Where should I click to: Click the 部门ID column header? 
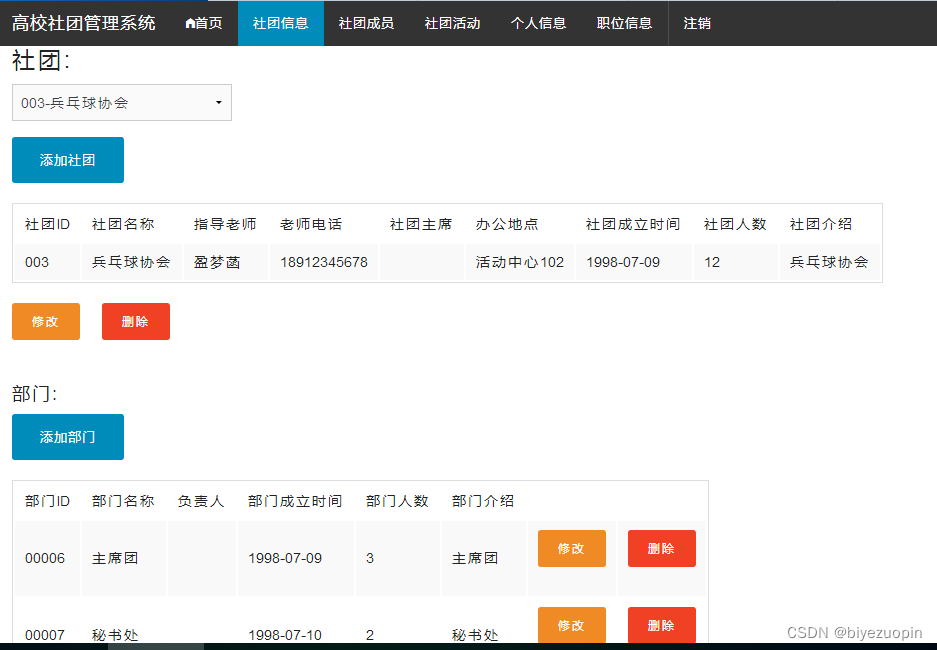click(47, 501)
